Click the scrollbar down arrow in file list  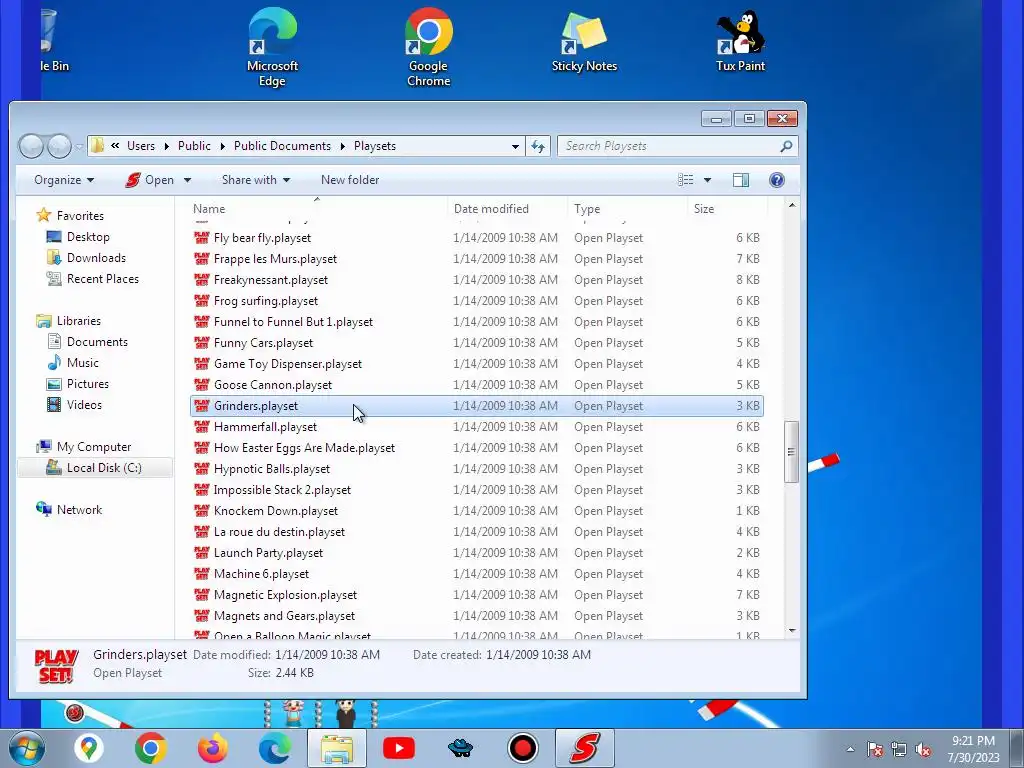(792, 631)
